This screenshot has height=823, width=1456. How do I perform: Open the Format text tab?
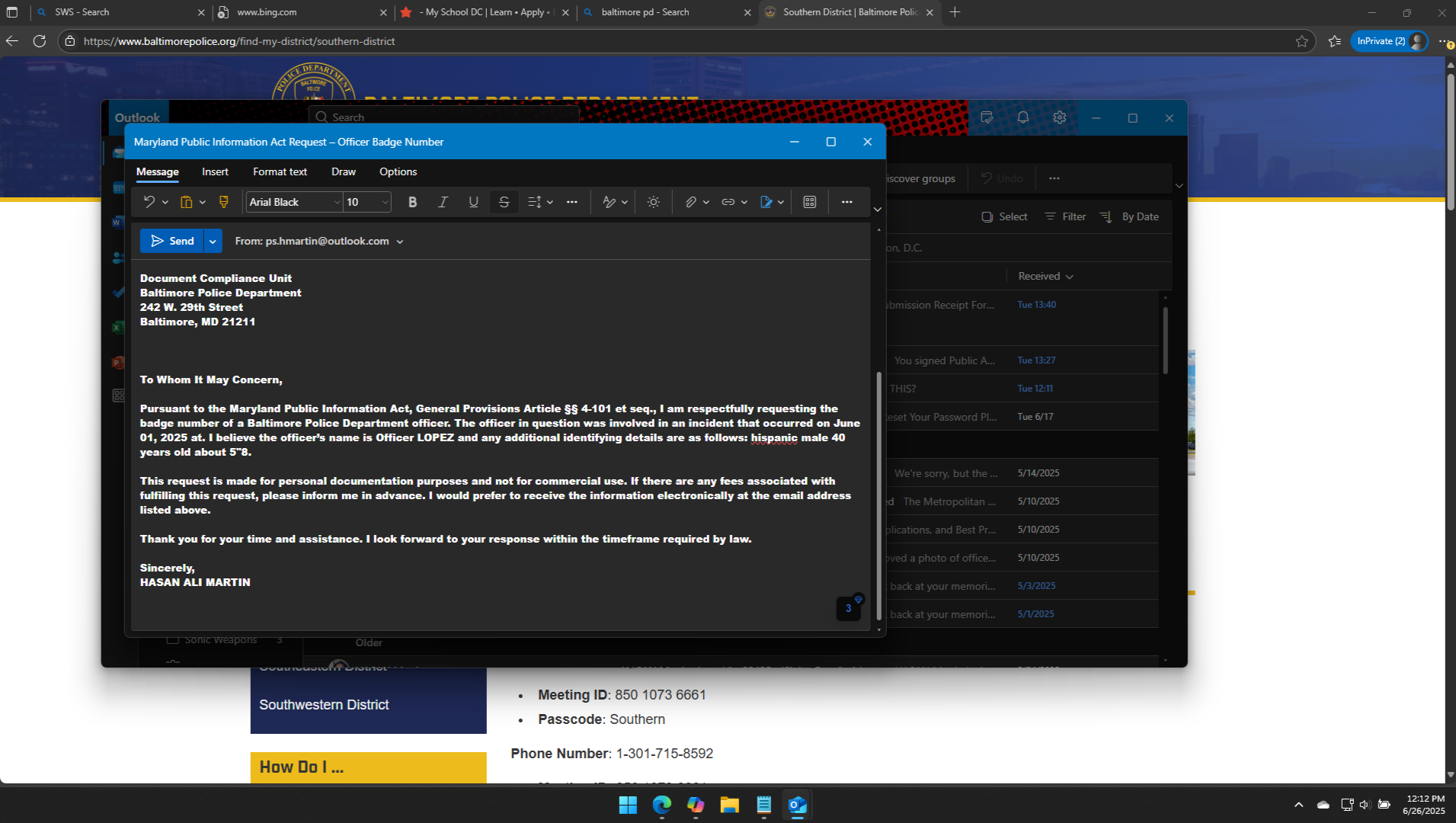click(280, 172)
